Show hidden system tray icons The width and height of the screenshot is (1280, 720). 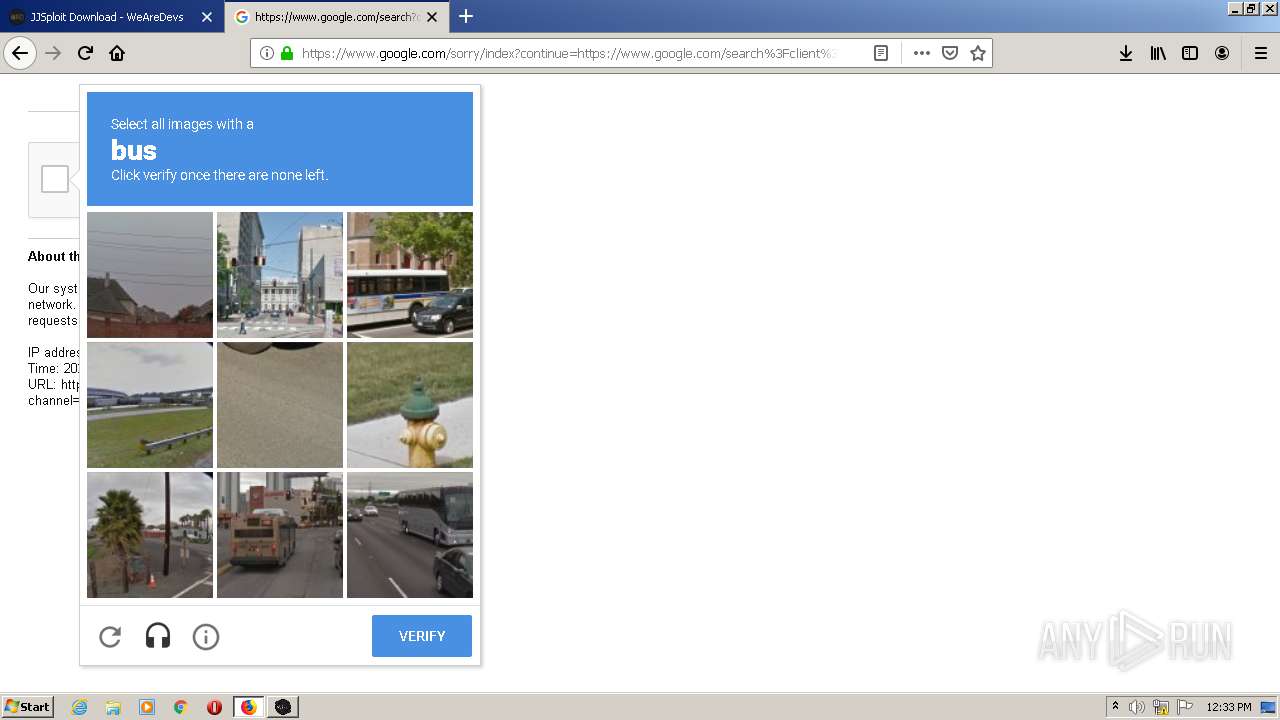pos(1115,707)
